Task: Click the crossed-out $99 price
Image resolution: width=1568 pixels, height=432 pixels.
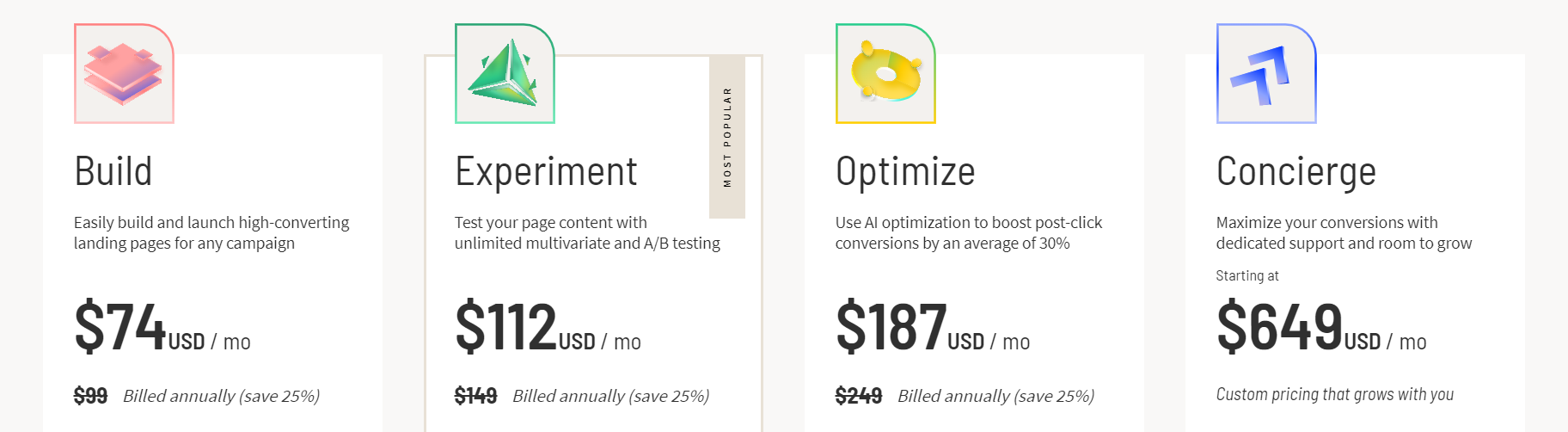Action: pos(90,396)
